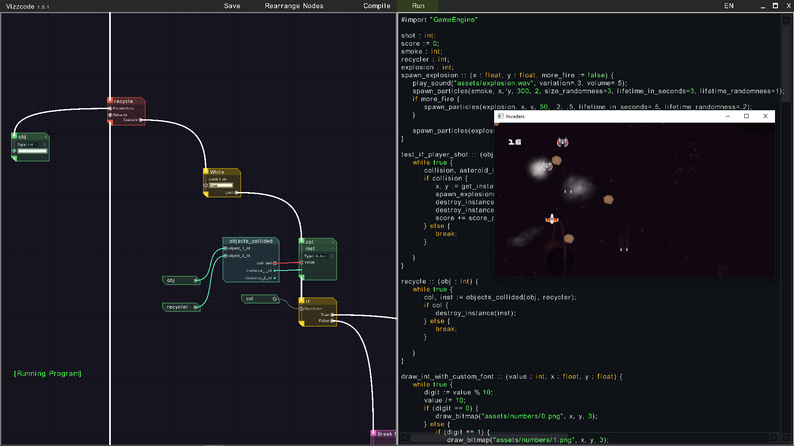This screenshot has width=794, height=446.
Task: Click the instance_1_id output pin
Action: (275, 270)
